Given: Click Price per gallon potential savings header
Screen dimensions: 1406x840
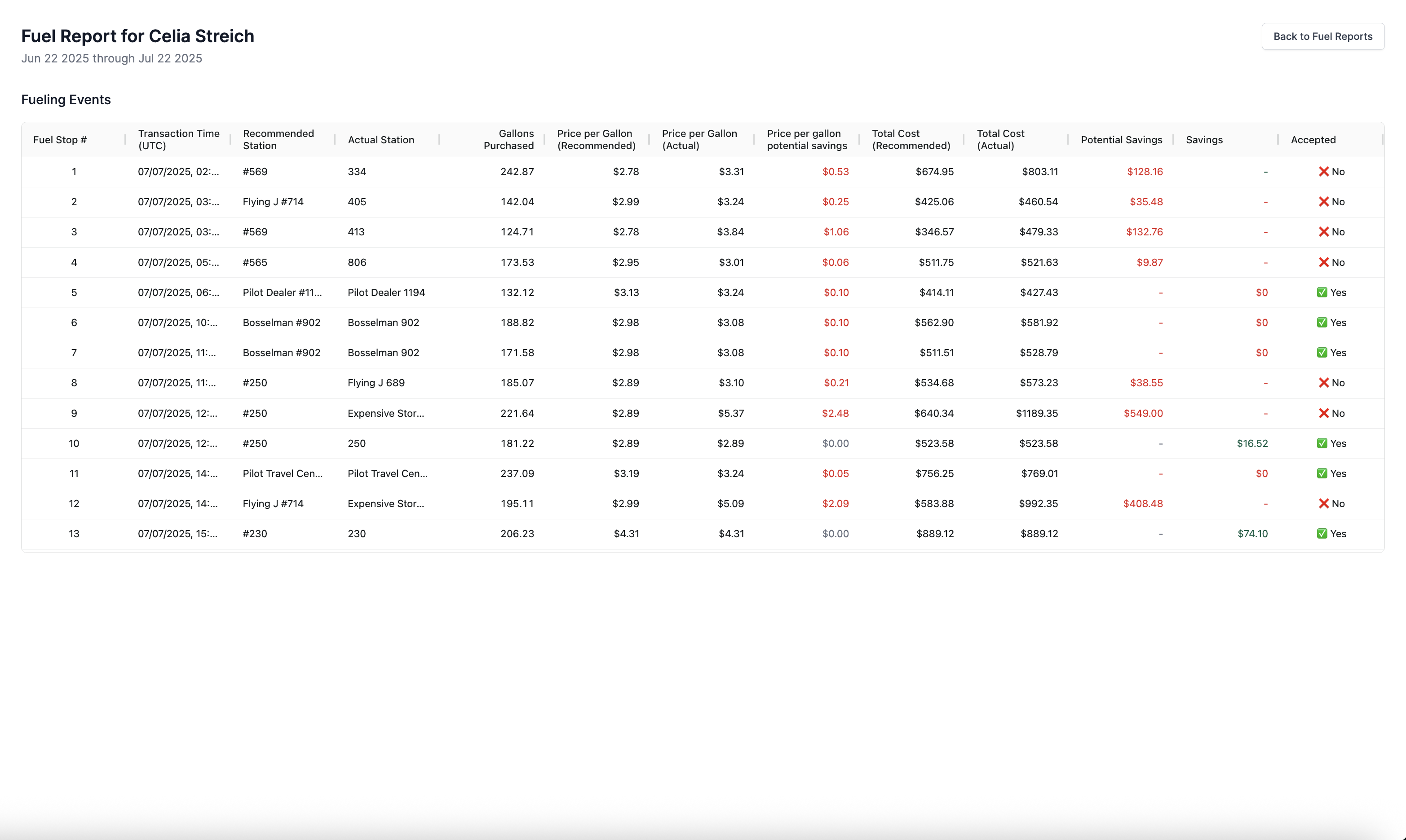Looking at the screenshot, I should click(807, 140).
